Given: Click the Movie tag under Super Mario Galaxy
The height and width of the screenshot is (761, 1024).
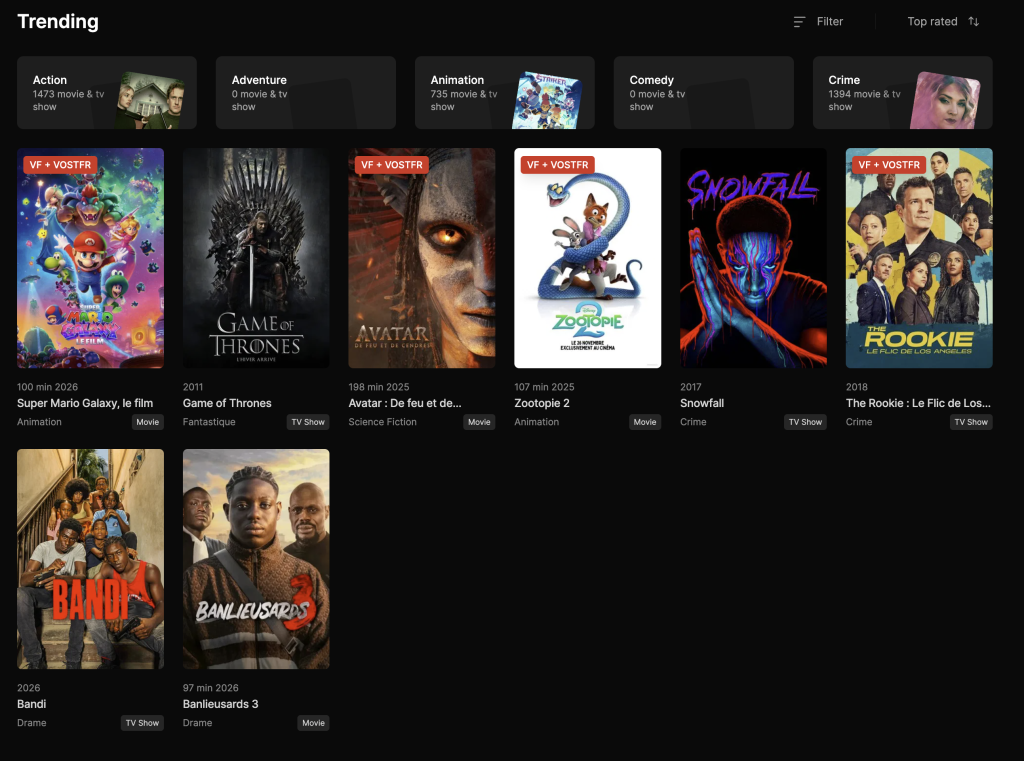Looking at the screenshot, I should pyautogui.click(x=148, y=422).
